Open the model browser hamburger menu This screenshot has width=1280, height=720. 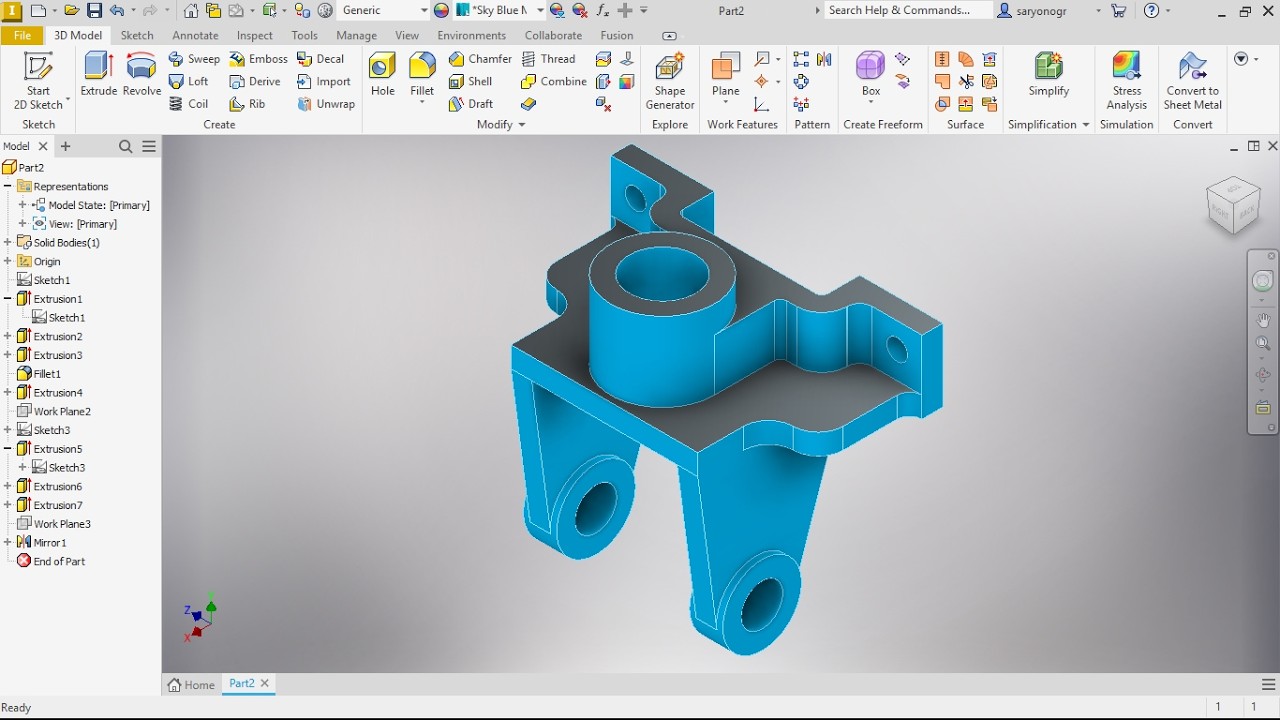click(x=149, y=146)
